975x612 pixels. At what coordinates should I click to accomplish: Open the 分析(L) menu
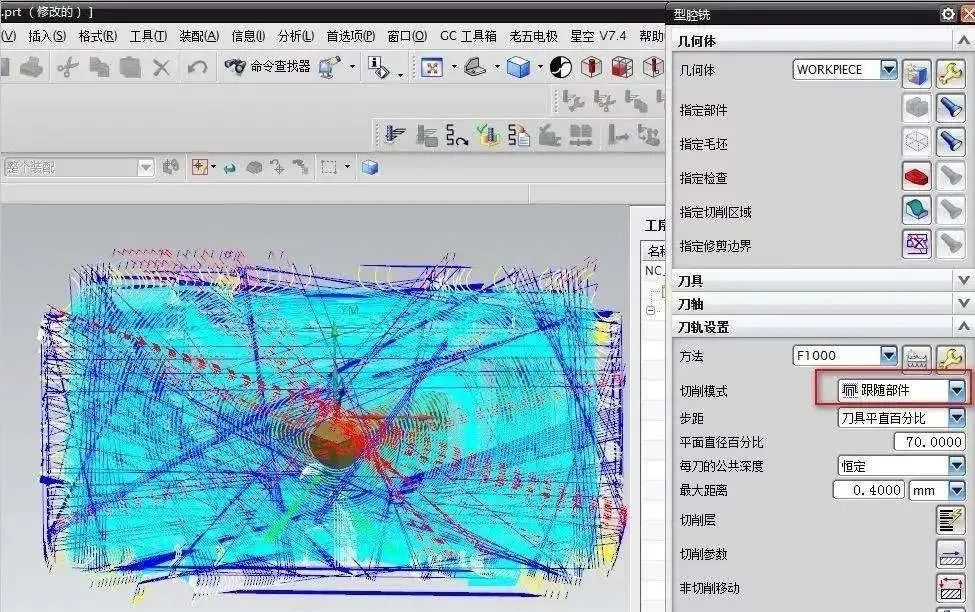tap(295, 36)
